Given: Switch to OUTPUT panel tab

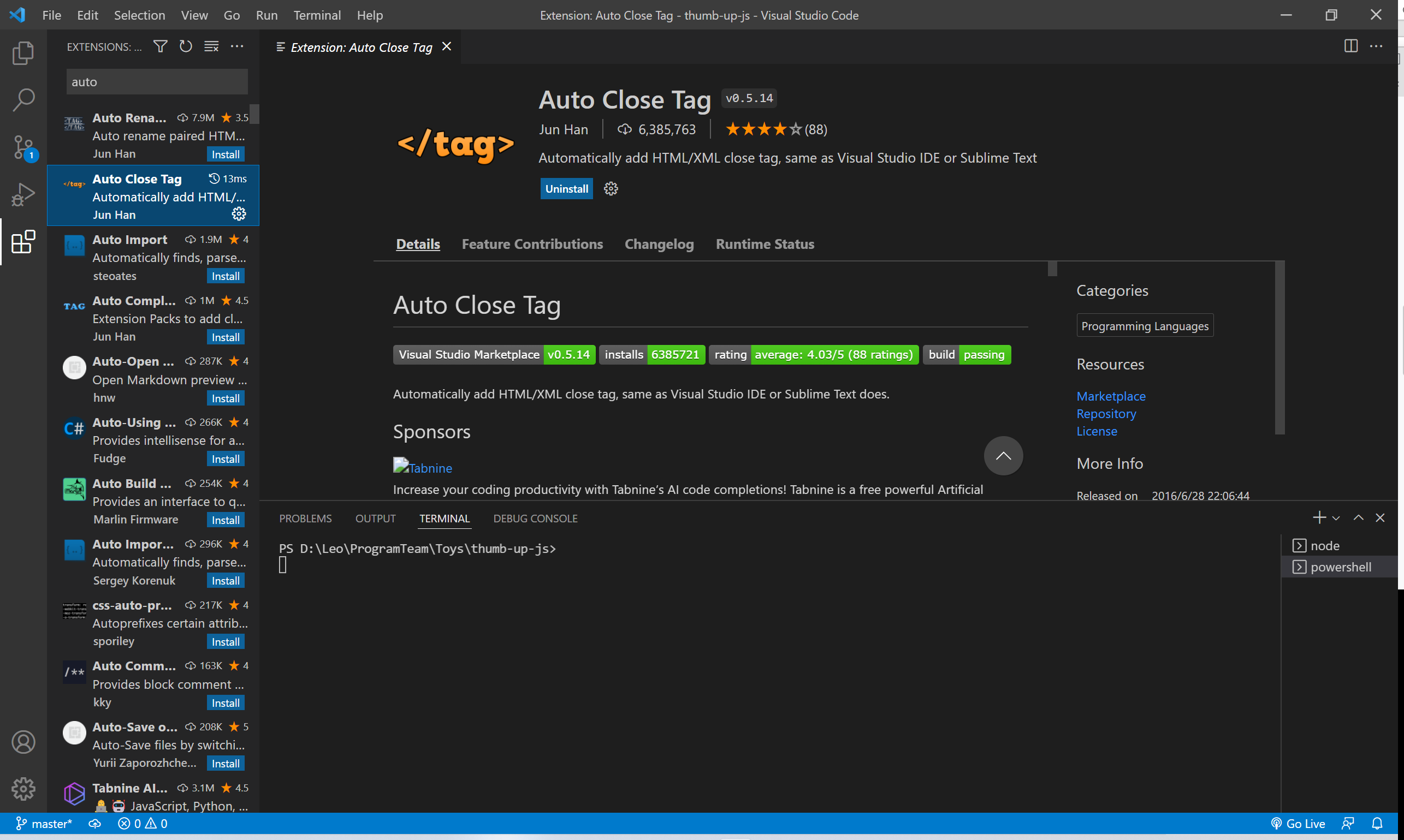Looking at the screenshot, I should click(x=376, y=519).
